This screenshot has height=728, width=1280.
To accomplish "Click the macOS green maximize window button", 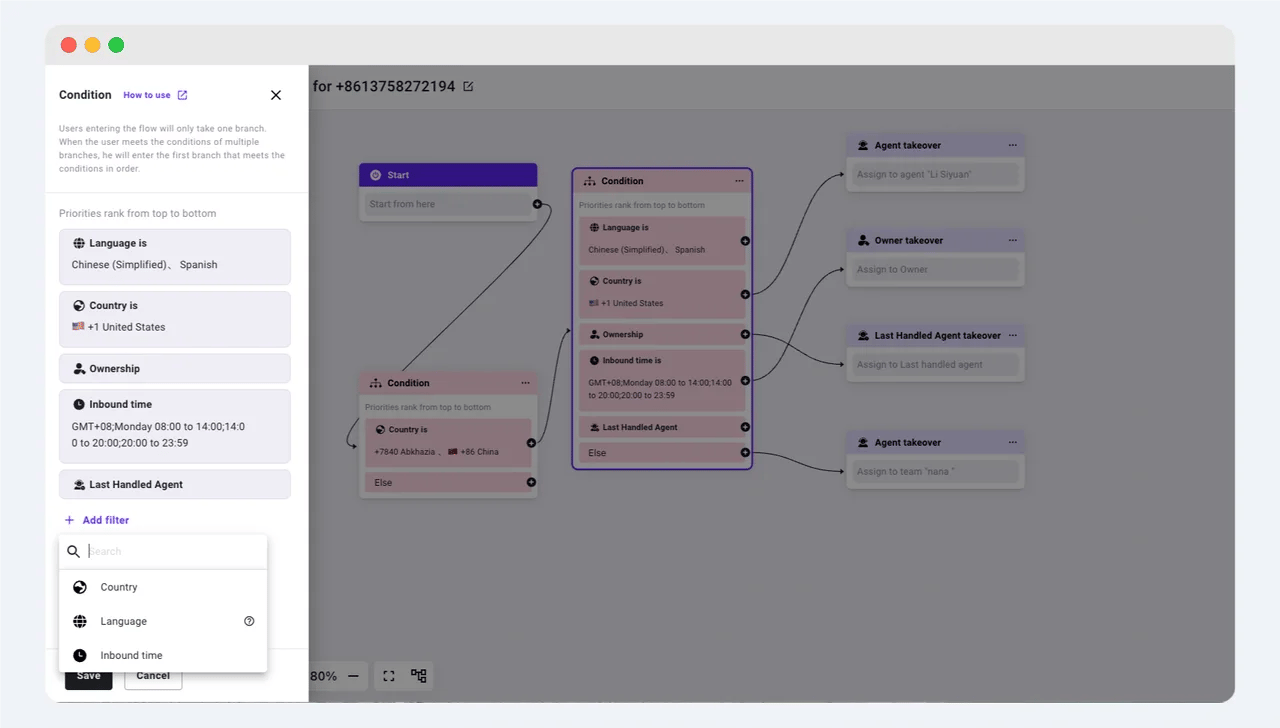I will (116, 45).
